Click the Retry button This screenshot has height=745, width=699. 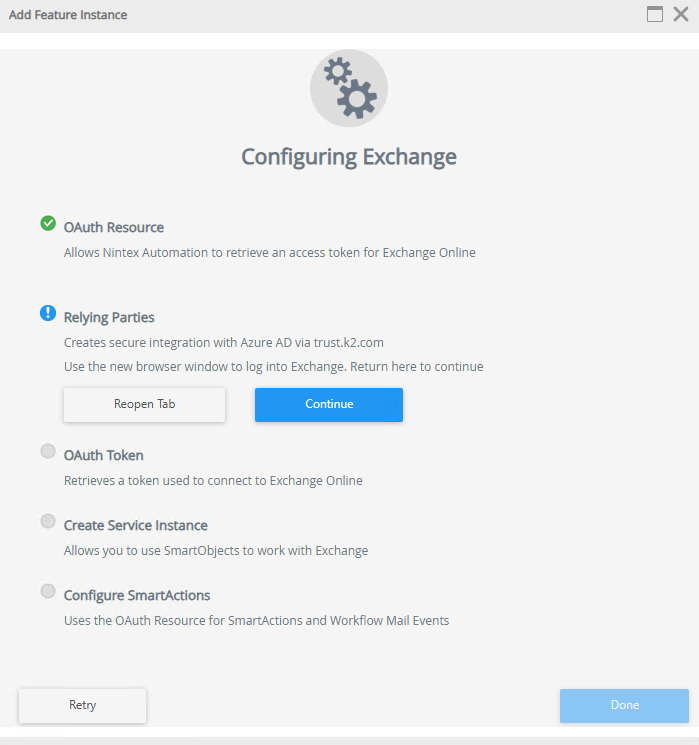83,705
